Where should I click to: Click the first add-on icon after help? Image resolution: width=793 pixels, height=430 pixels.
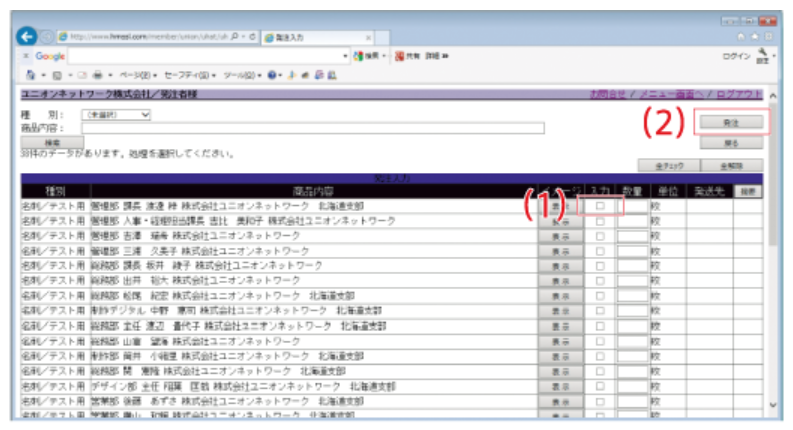[292, 75]
